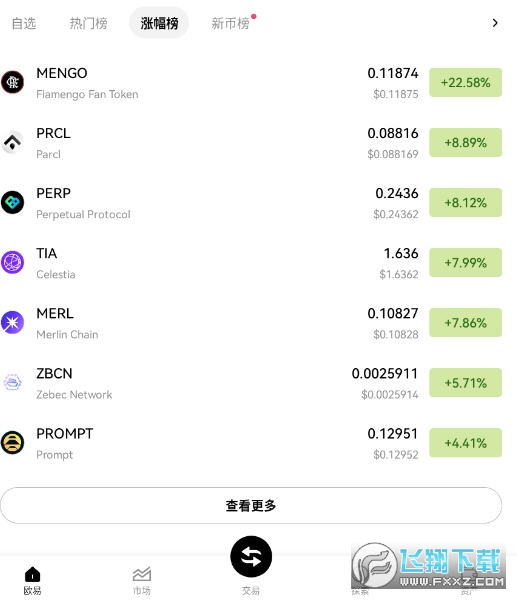Click the 查看更多 button
Screen dimensions: 517x601
[251, 506]
